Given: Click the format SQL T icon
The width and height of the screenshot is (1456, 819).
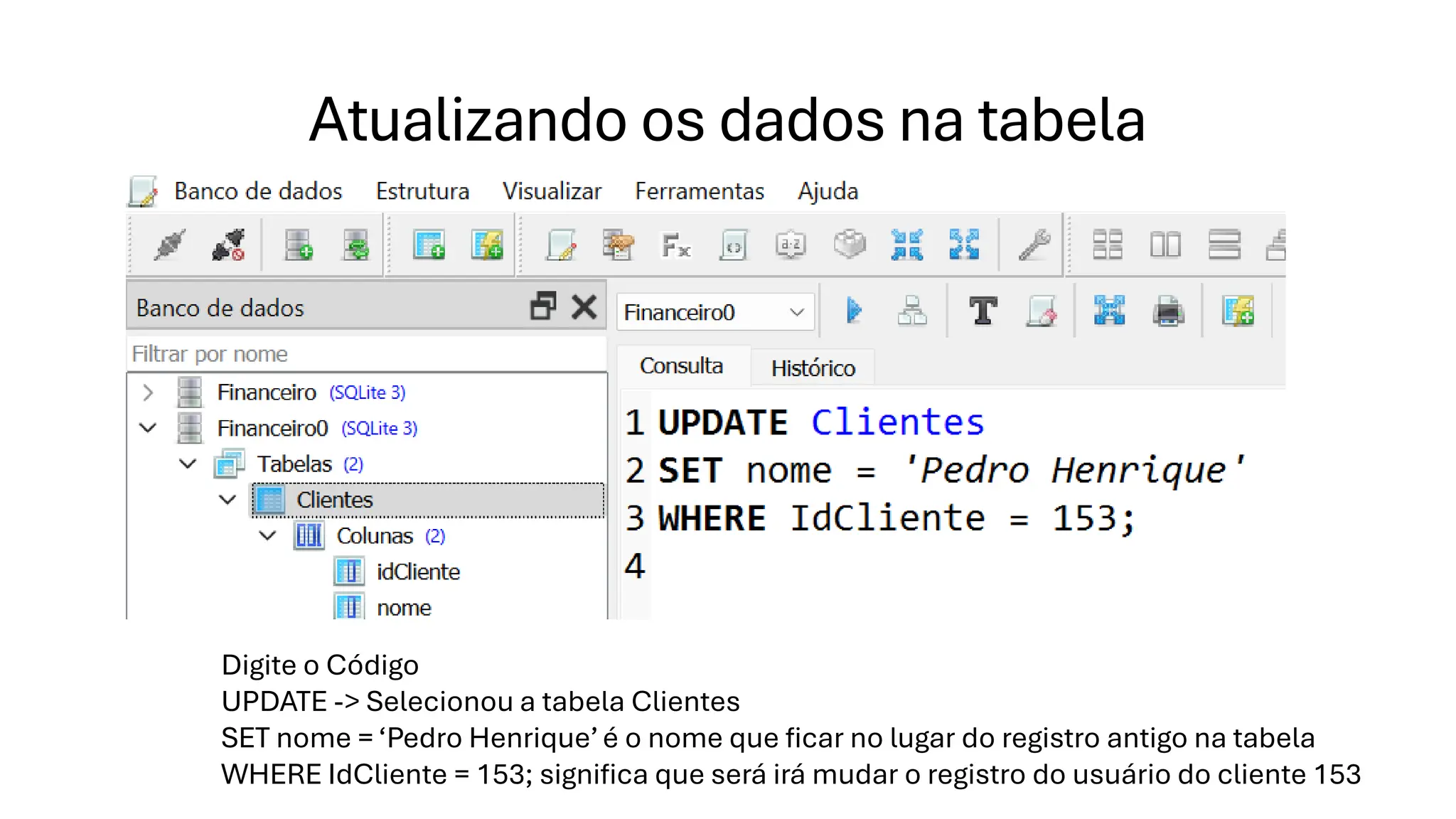Looking at the screenshot, I should coord(983,311).
